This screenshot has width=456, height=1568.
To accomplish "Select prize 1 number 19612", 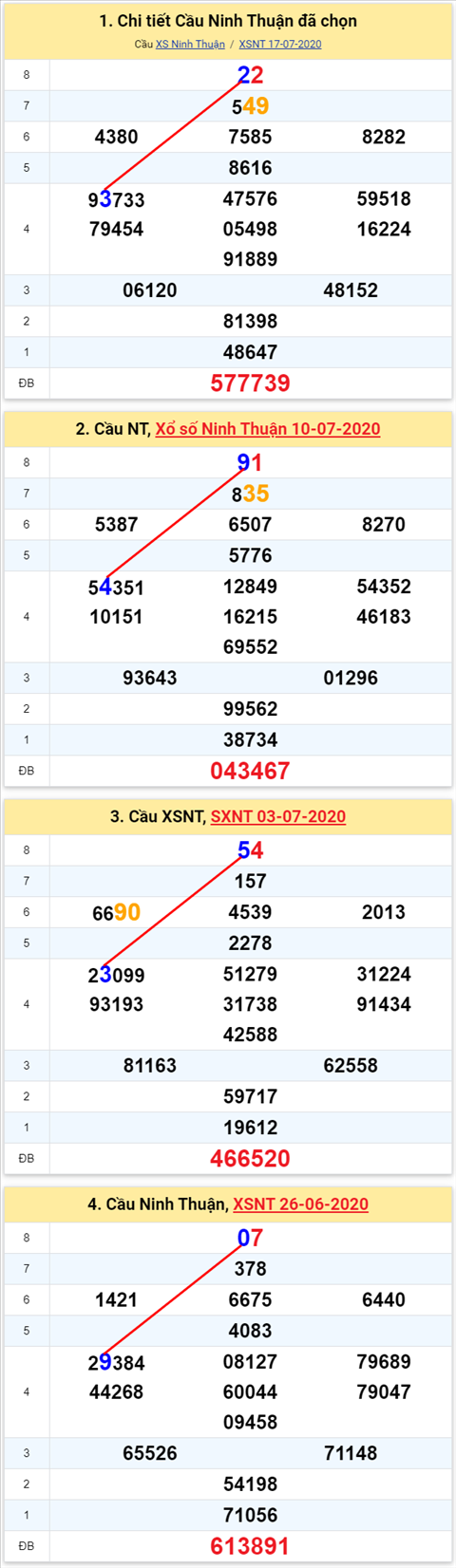I will [x=250, y=1128].
